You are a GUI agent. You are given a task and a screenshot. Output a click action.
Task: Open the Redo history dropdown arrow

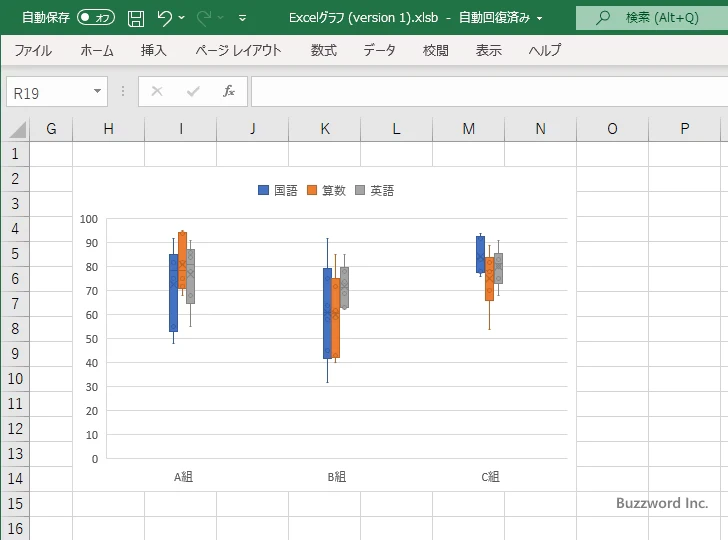click(x=221, y=18)
